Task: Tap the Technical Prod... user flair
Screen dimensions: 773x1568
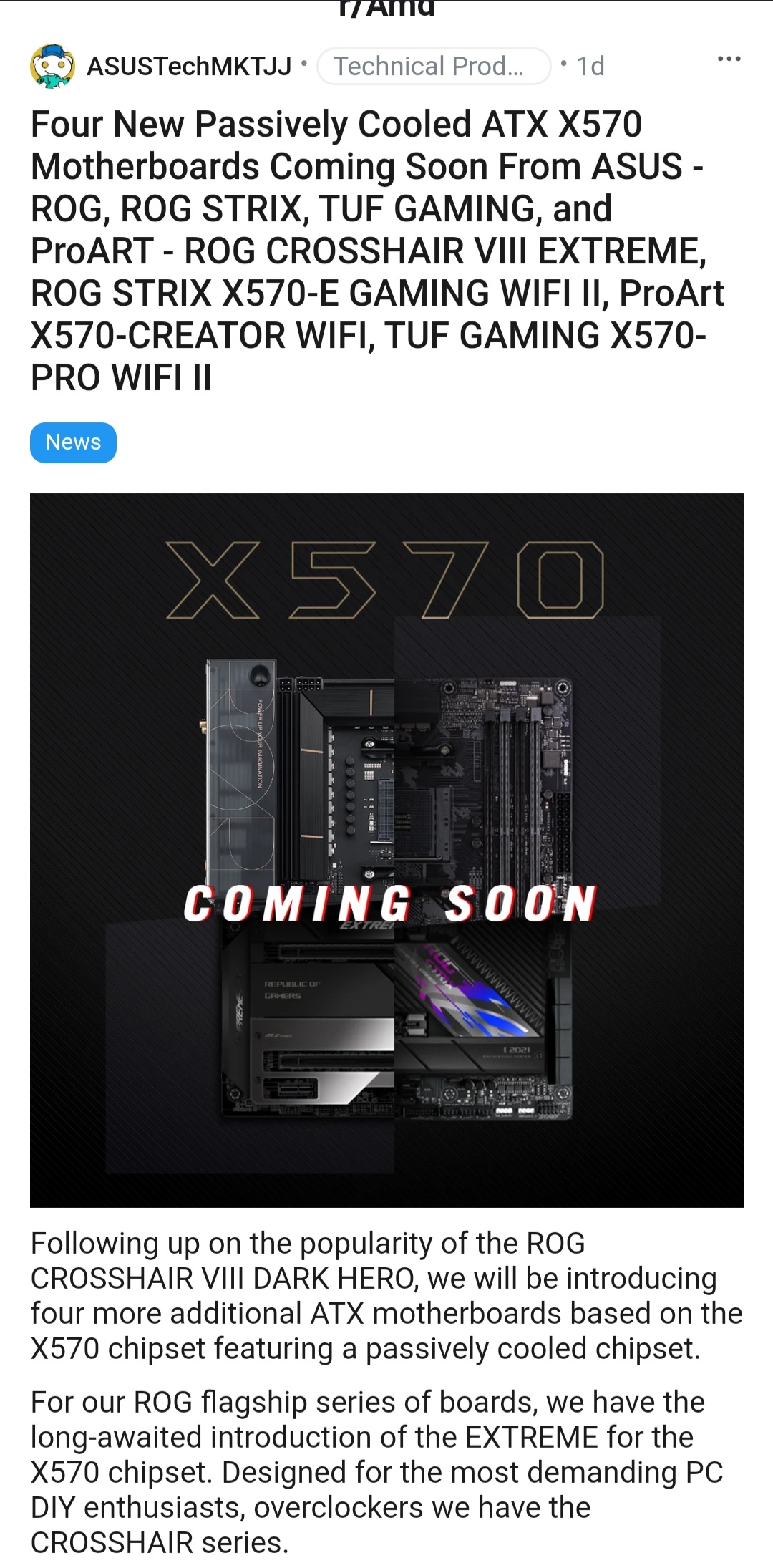Action: coord(434,67)
